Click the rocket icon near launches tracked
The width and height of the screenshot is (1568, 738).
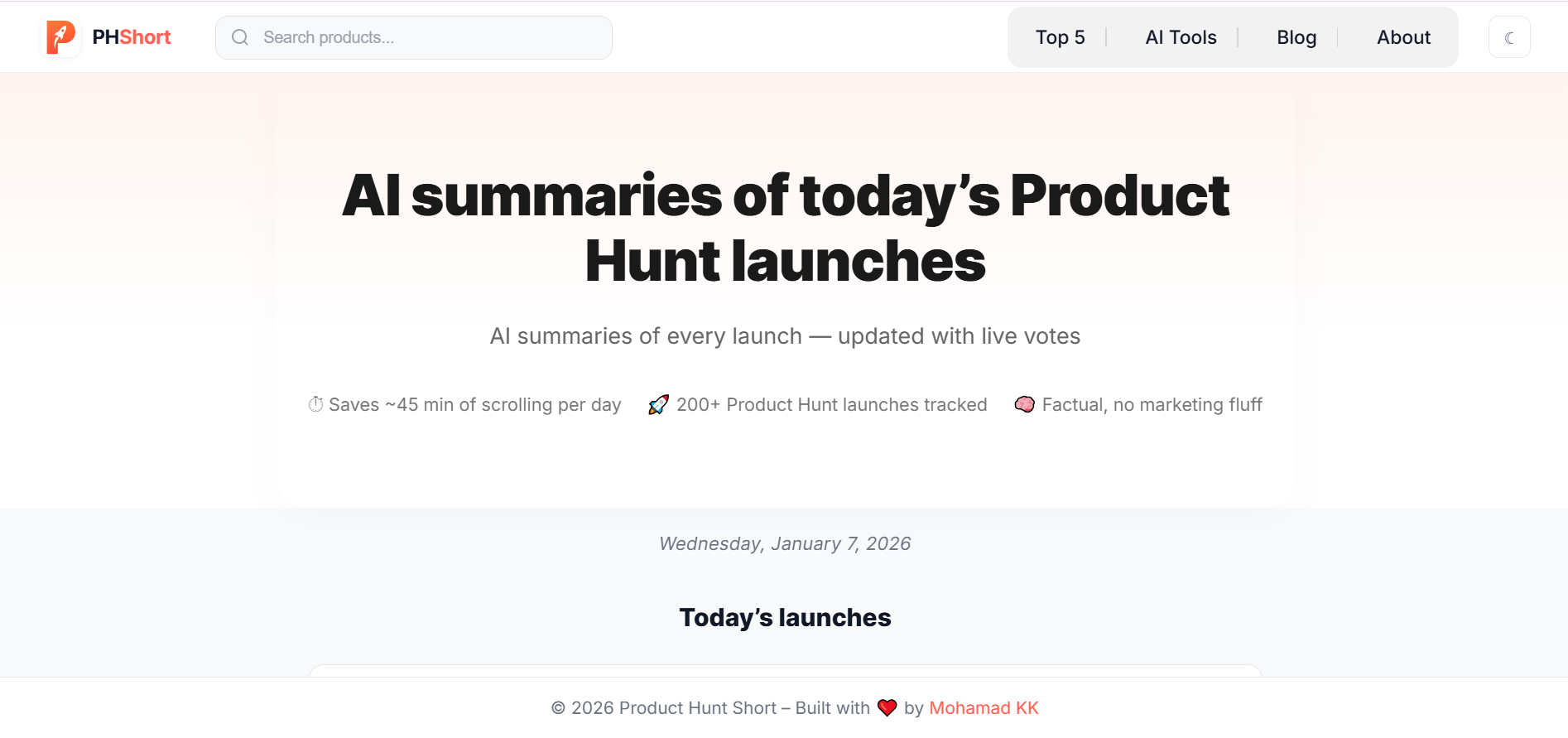tap(658, 404)
